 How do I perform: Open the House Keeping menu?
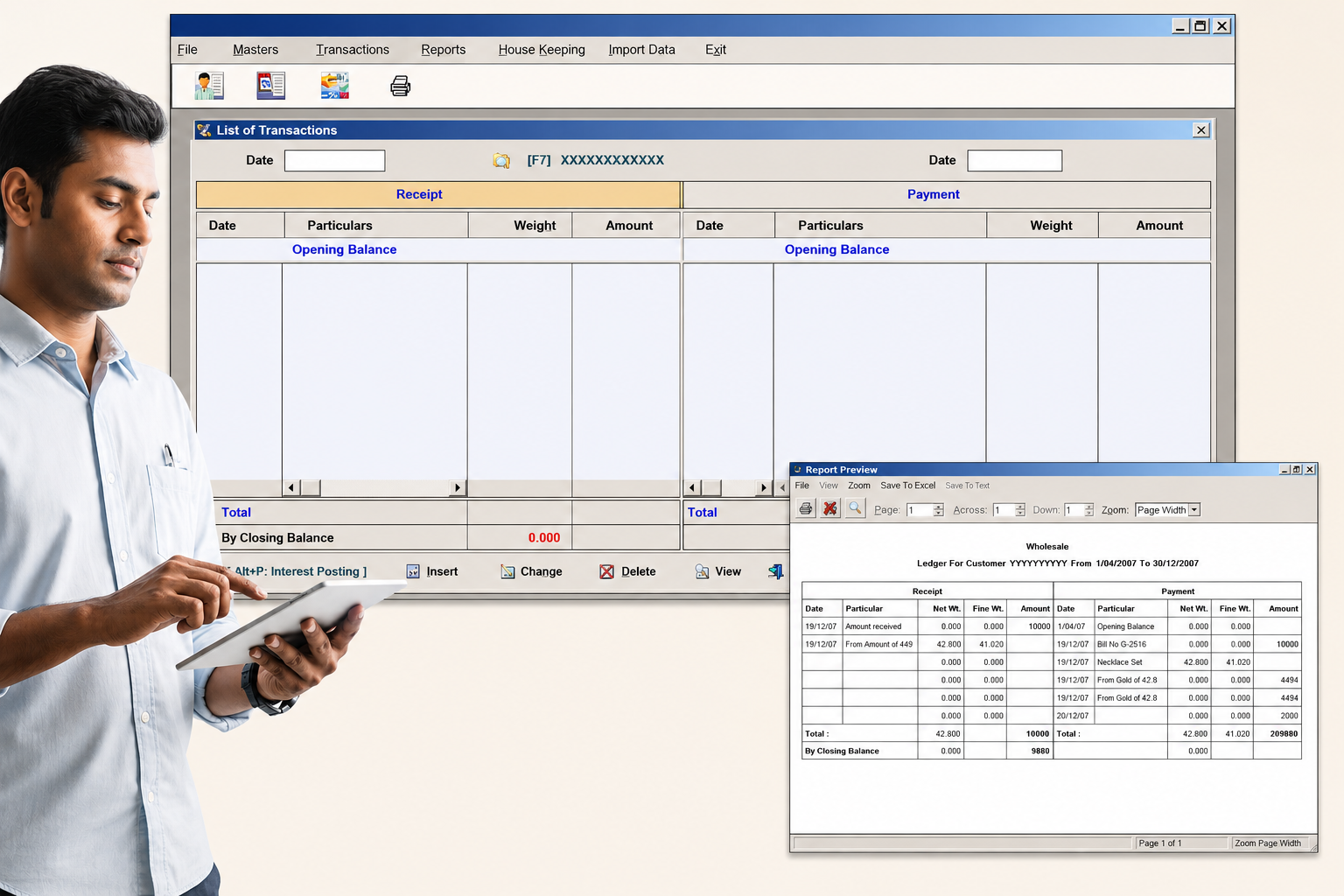tap(542, 50)
